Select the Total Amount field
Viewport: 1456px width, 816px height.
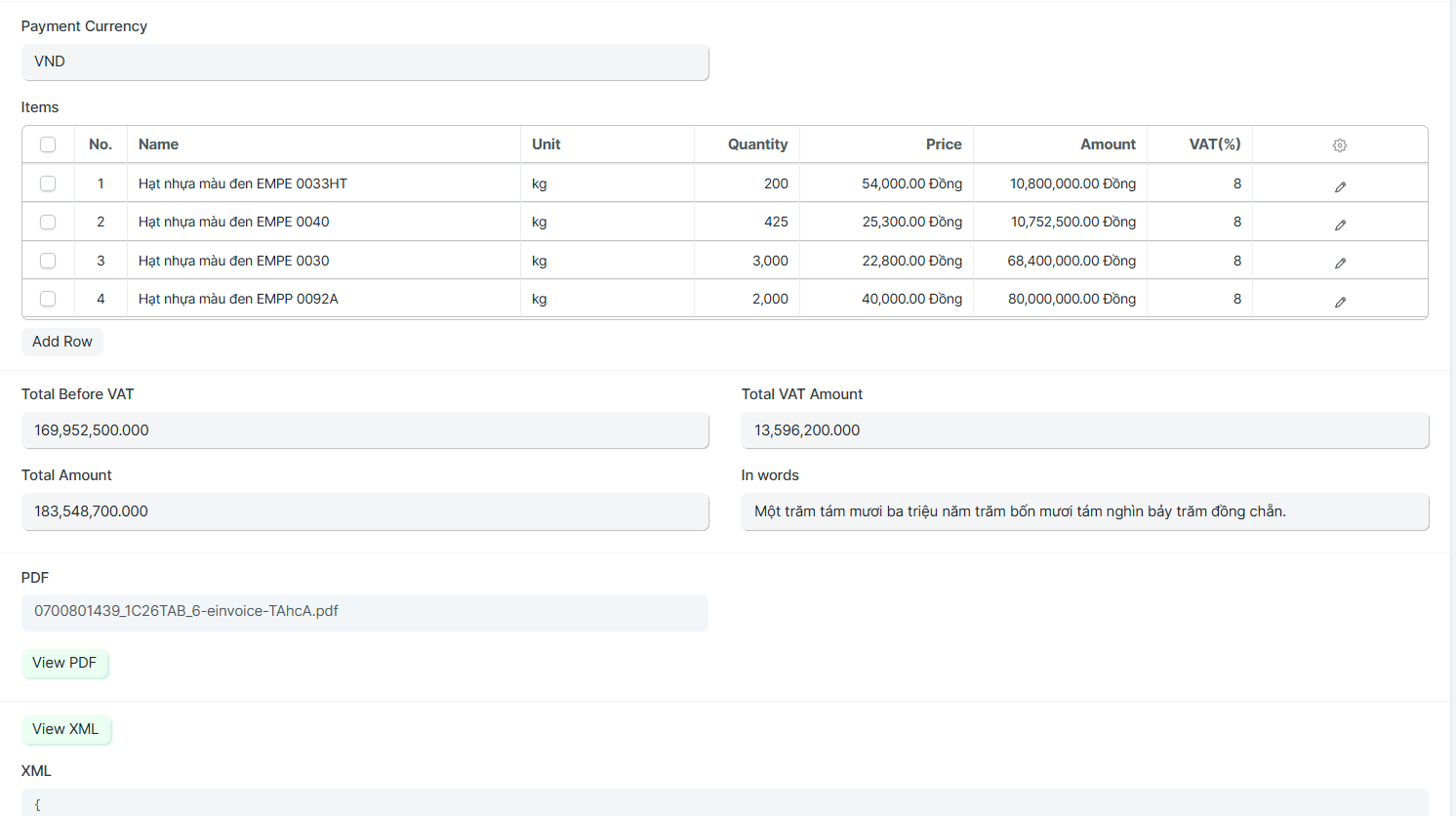365,511
